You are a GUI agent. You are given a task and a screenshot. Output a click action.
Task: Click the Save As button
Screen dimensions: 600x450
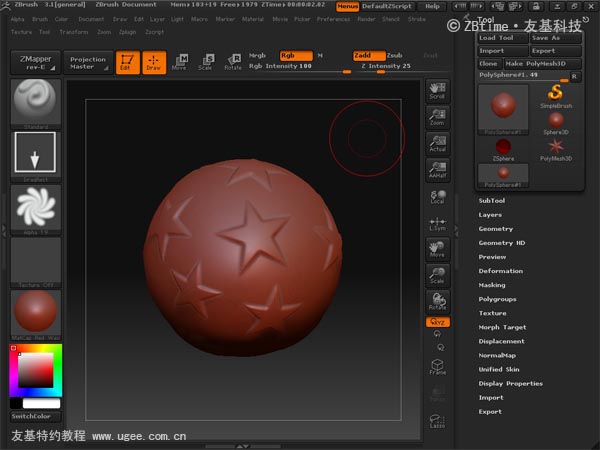coord(556,38)
